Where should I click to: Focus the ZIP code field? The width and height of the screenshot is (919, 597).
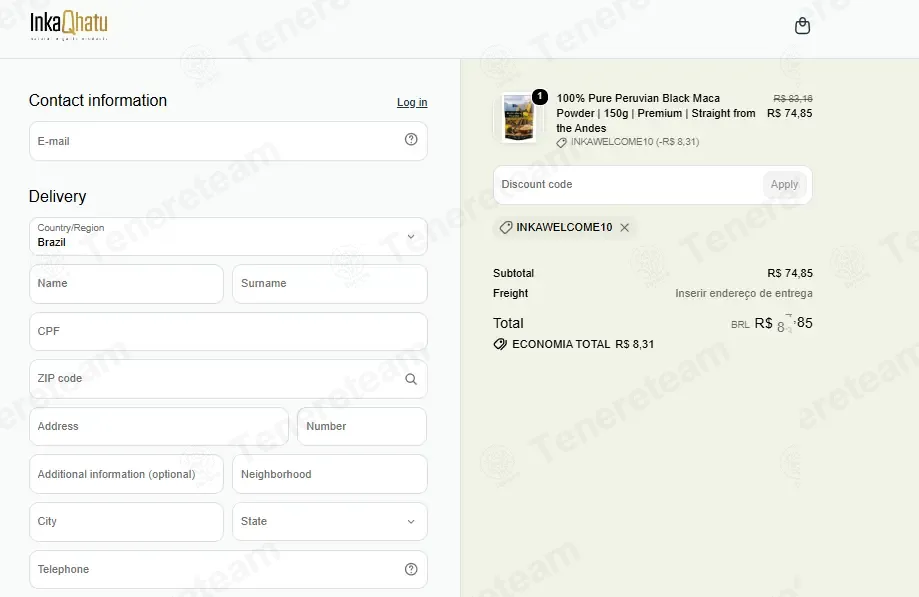228,379
